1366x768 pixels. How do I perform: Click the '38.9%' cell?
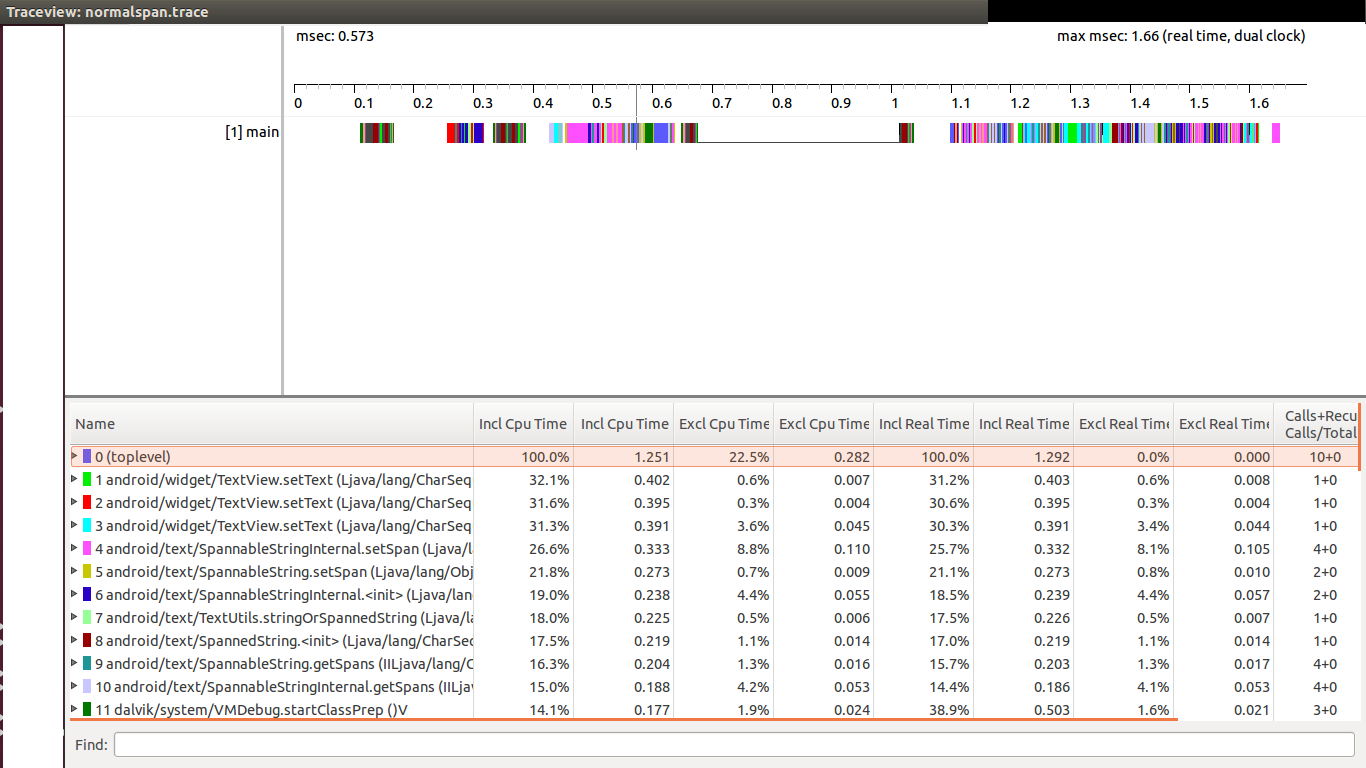(x=949, y=710)
